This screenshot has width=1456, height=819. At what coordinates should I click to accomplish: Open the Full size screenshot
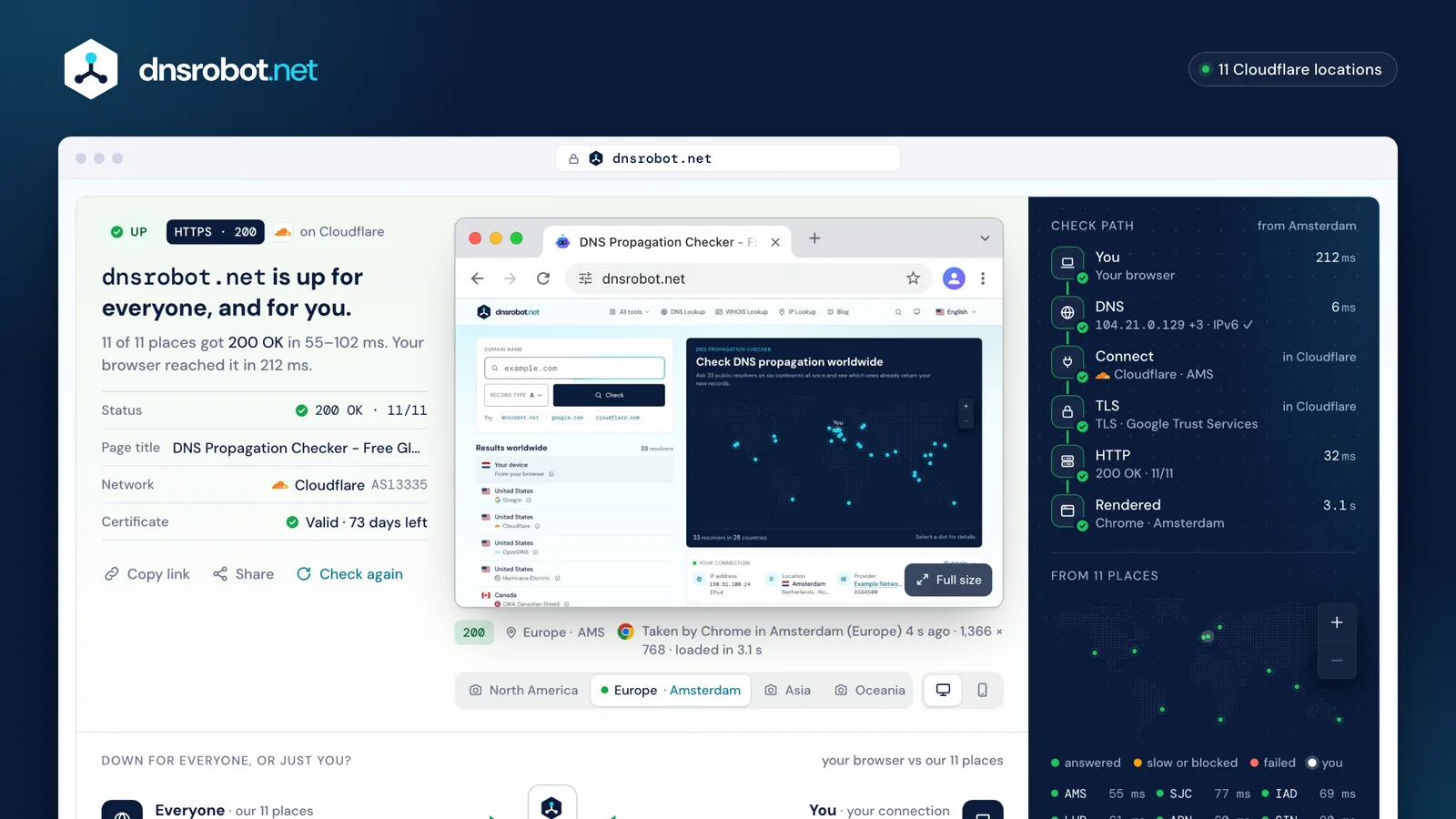tap(948, 580)
